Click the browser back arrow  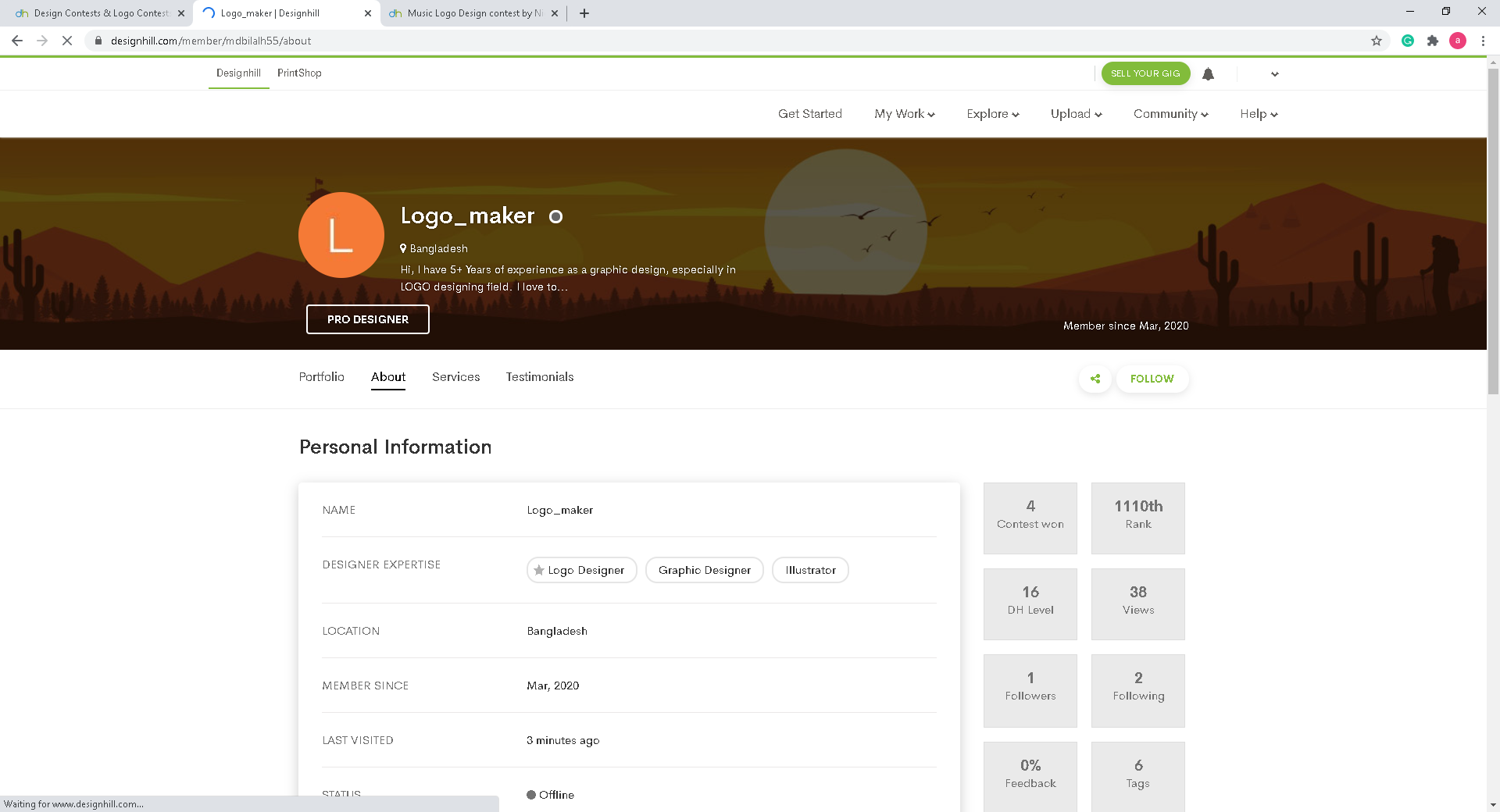(17, 41)
